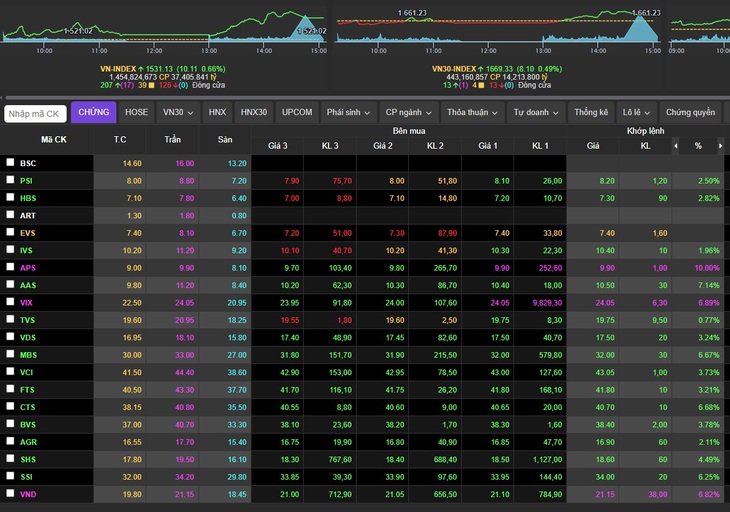730x512 pixels.
Task: Click the Nhập mã CK search field
Action: click(x=35, y=114)
